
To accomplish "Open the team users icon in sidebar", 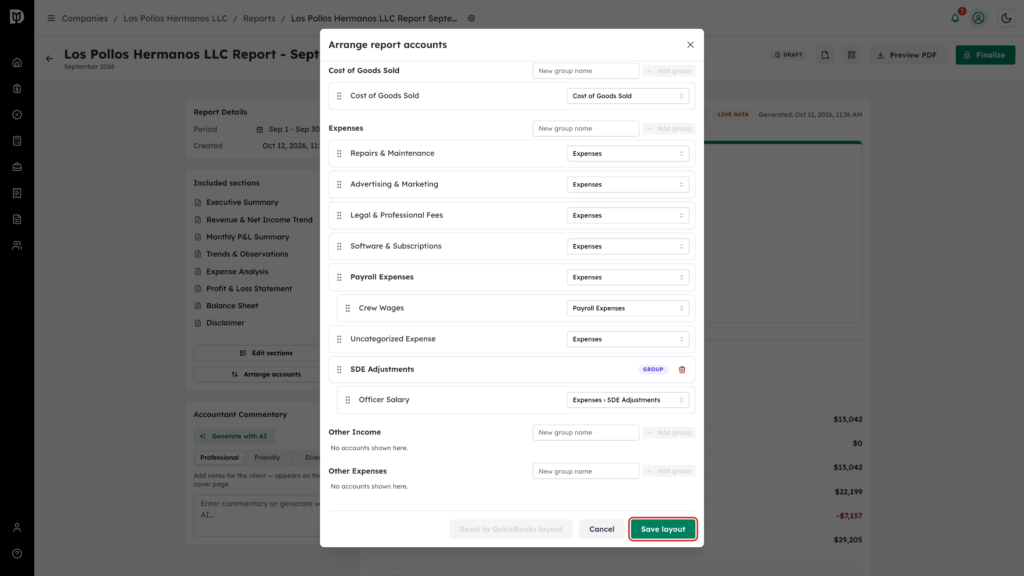I will [x=17, y=246].
